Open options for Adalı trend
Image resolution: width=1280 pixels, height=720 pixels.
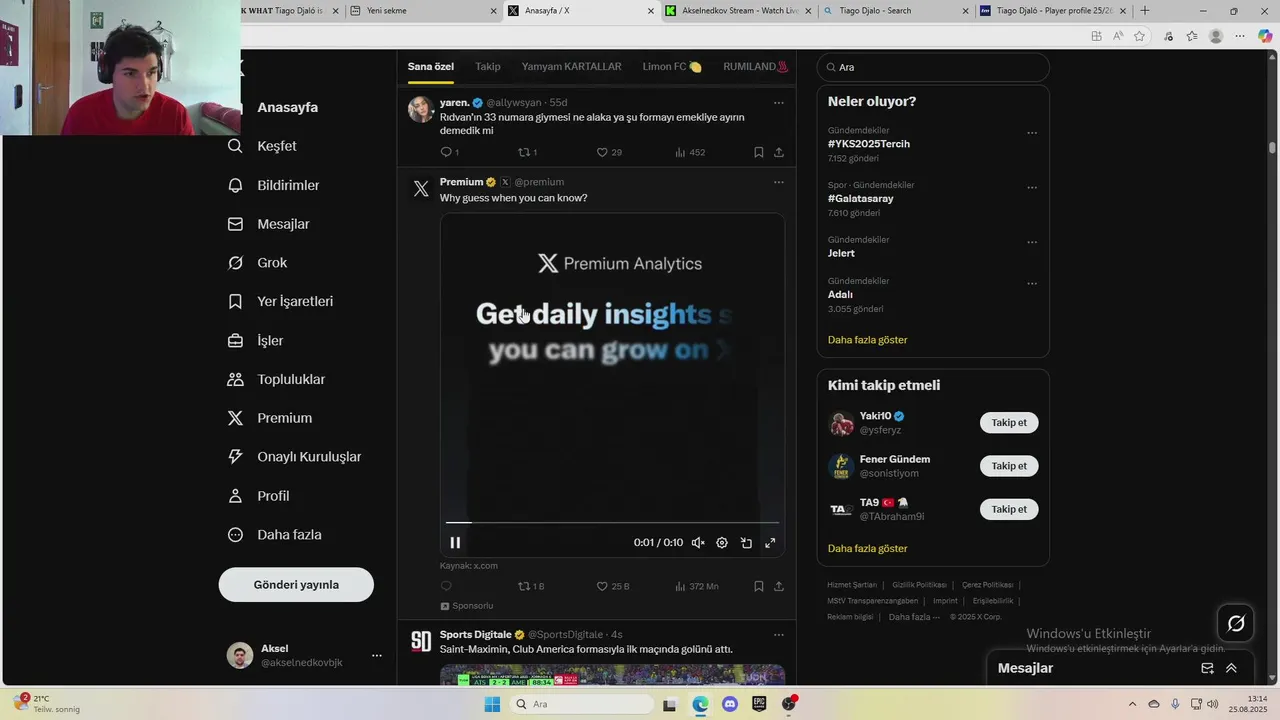point(1032,284)
